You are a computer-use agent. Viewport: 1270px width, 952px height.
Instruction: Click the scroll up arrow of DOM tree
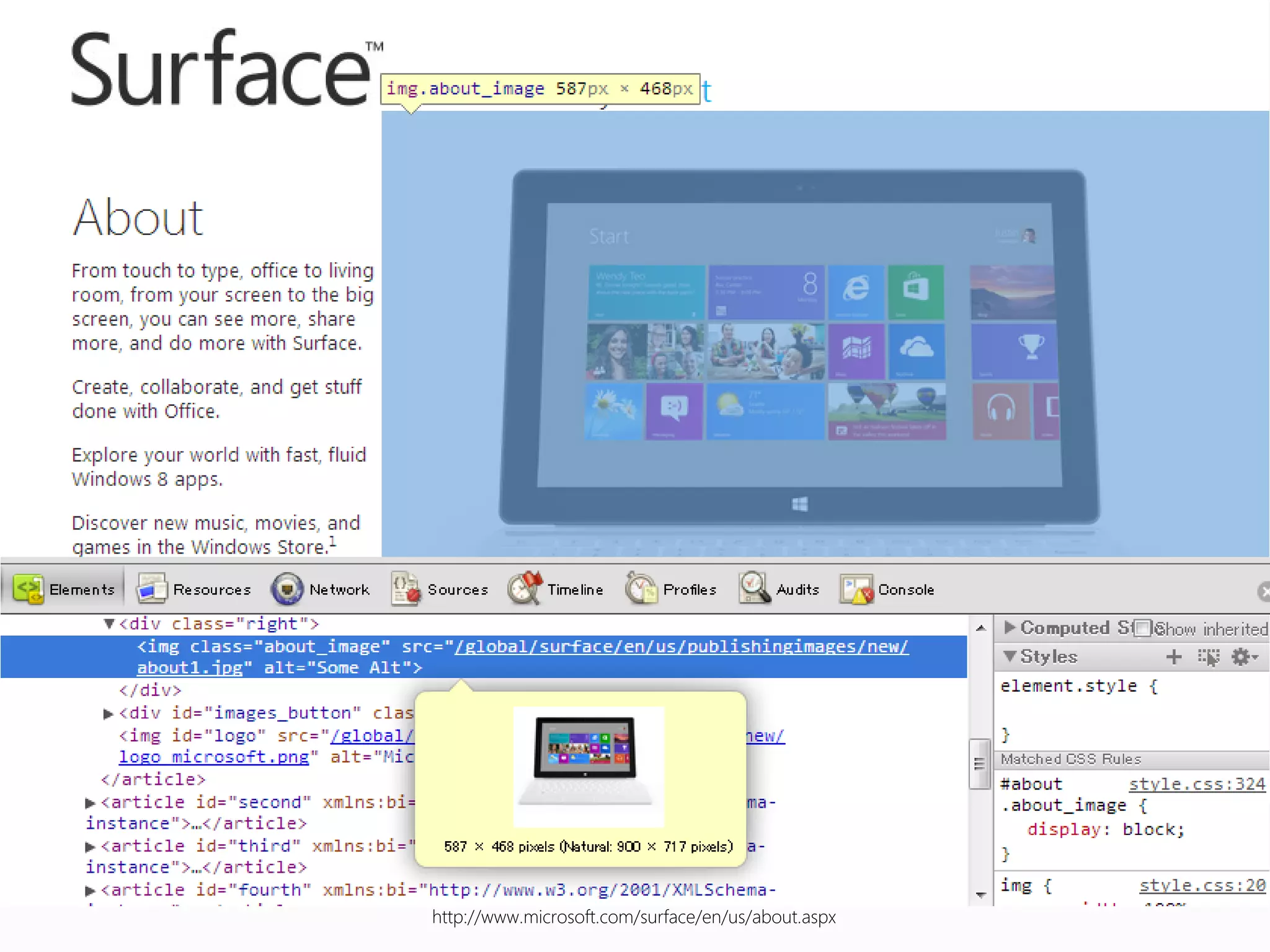980,628
